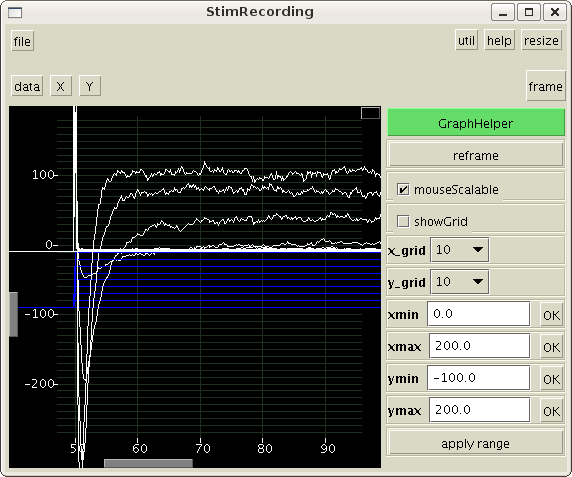572x477 pixels.
Task: Click the ymin value field
Action: pos(479,377)
